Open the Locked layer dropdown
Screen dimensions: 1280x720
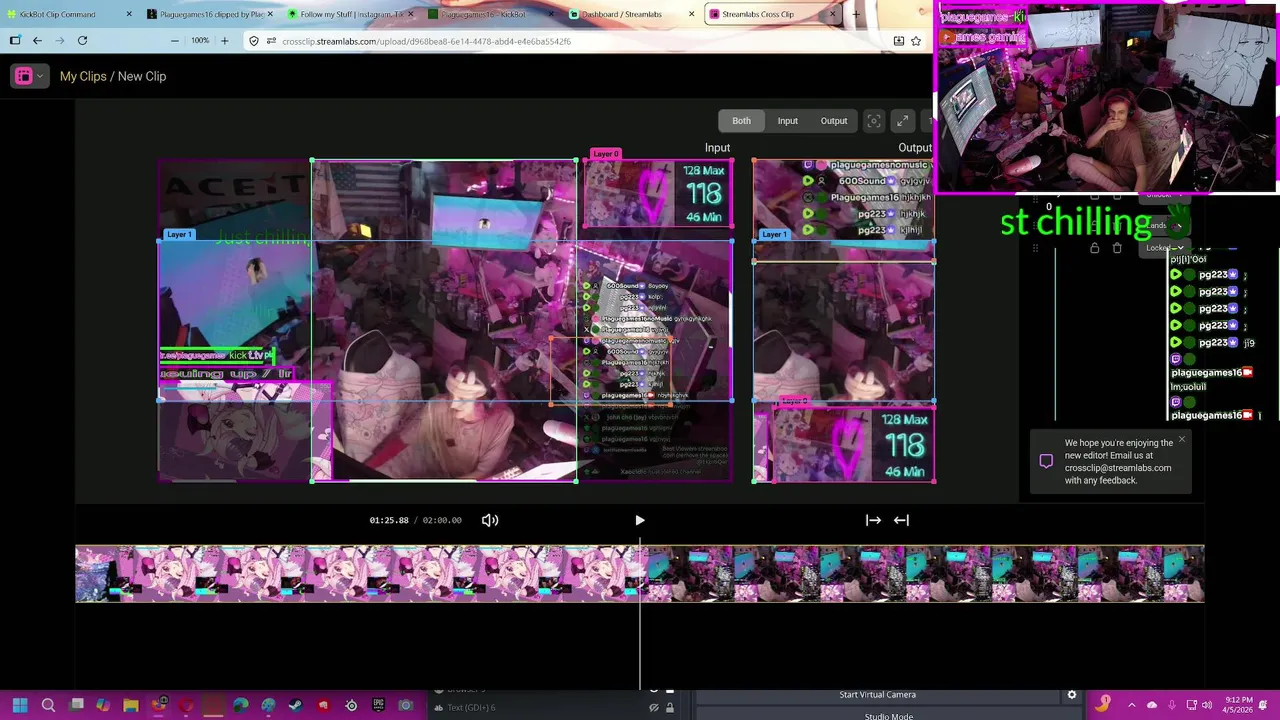tap(1165, 248)
